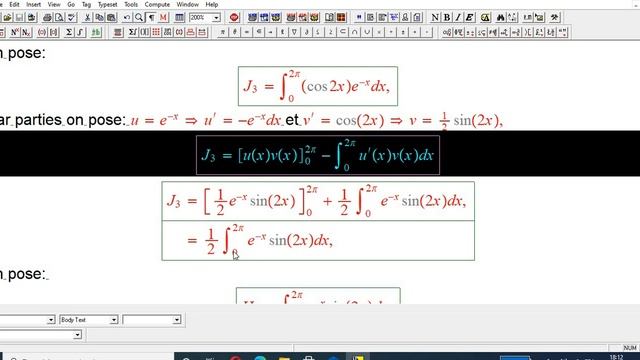The height and width of the screenshot is (360, 640).
Task: Click the equation line equal to half integral
Action: point(318,240)
